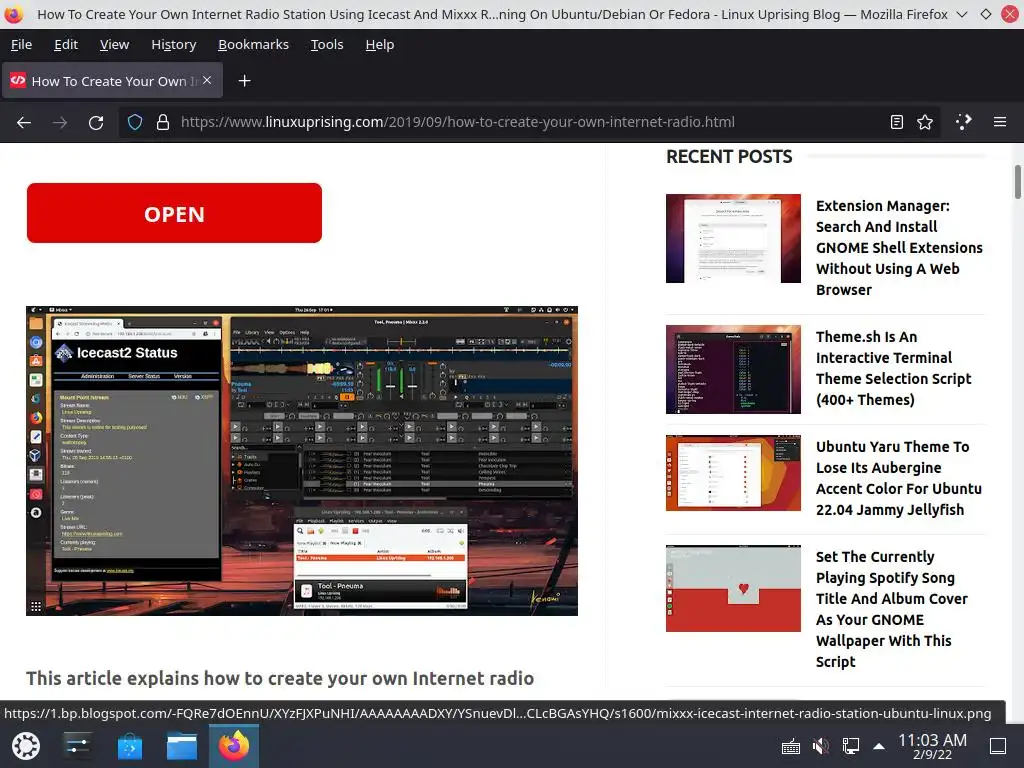Click Theme.sh post thumbnail
1024x768 pixels.
click(x=733, y=369)
